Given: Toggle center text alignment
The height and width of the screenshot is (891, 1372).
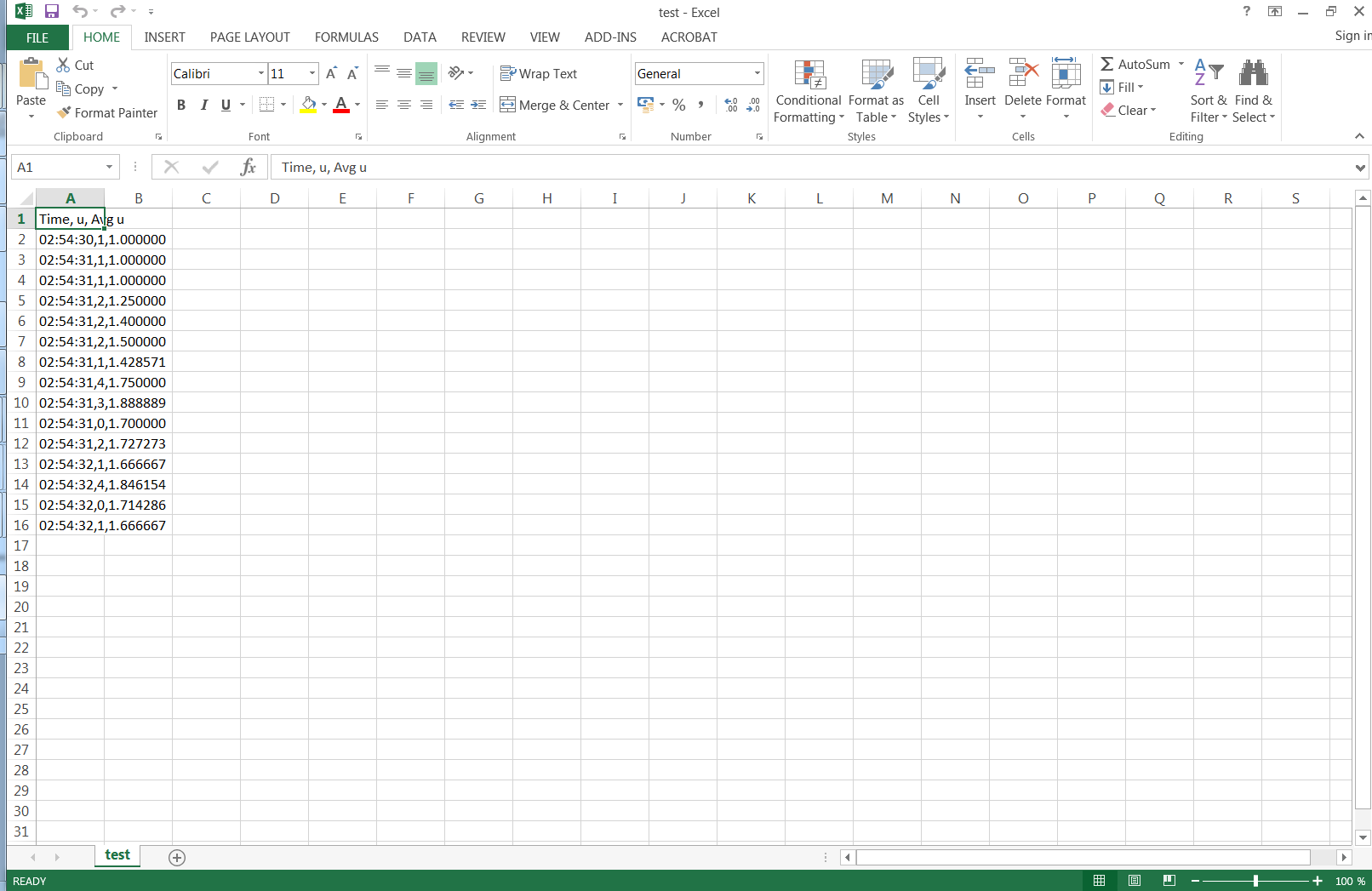Looking at the screenshot, I should coord(404,105).
